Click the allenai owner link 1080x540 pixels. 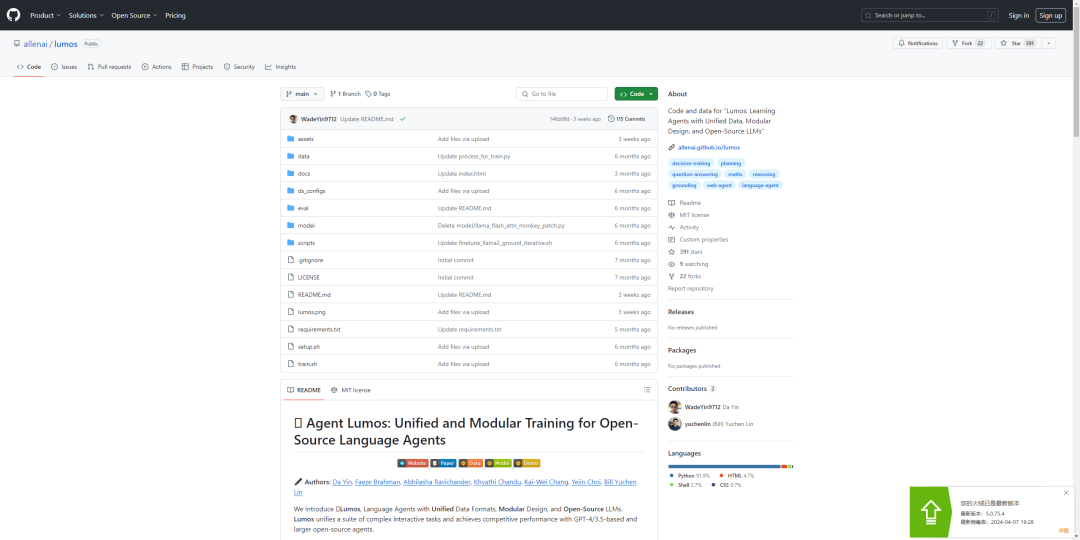35,43
